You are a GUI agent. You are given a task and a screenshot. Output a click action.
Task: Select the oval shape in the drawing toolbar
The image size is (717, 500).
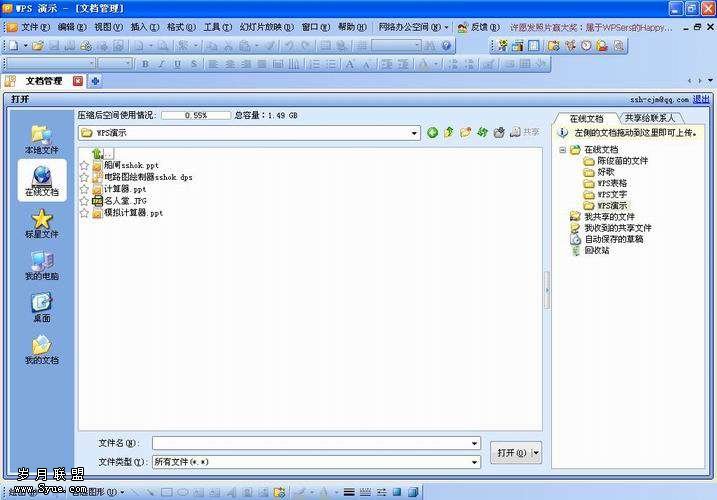[x=182, y=492]
